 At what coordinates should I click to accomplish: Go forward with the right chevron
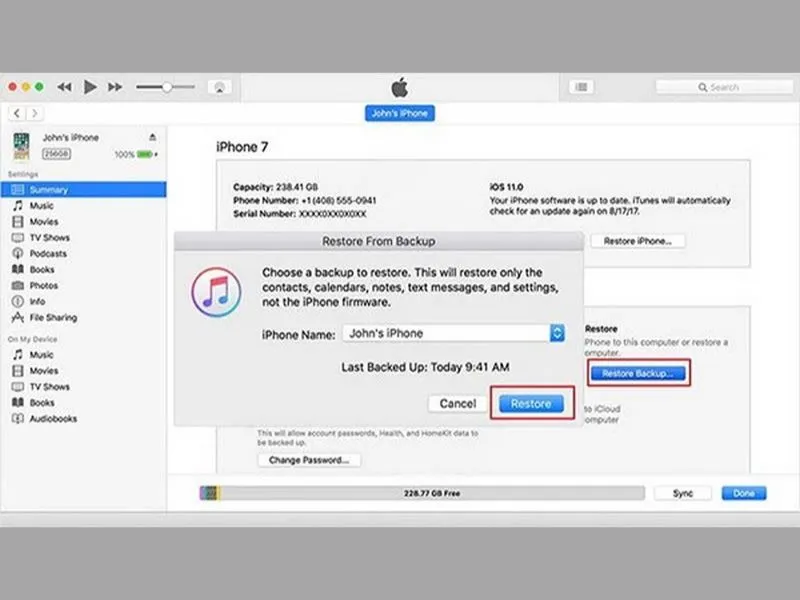tap(34, 113)
